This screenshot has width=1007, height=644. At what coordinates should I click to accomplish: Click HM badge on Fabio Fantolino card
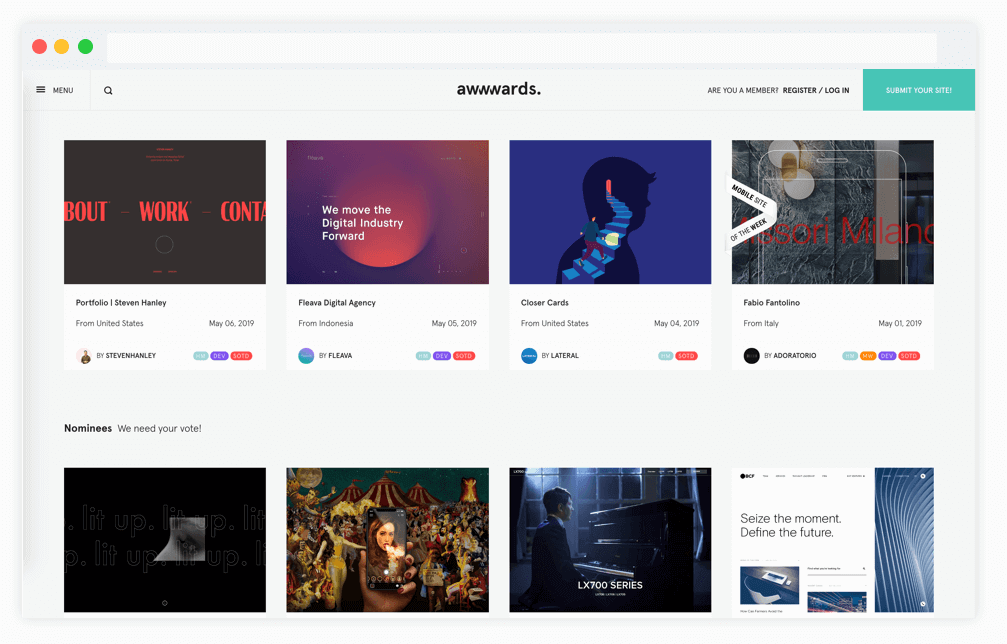pyautogui.click(x=850, y=356)
